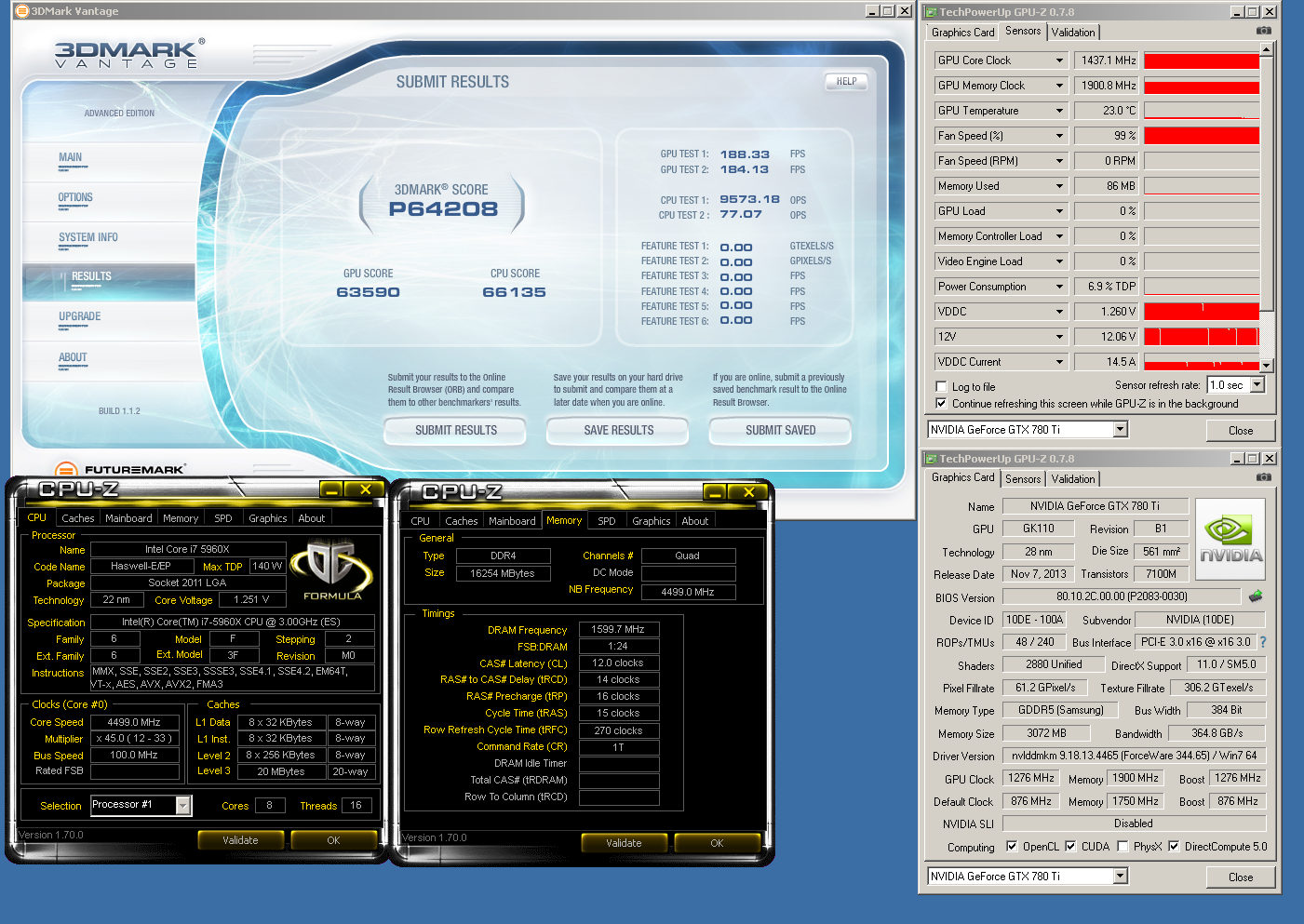Click the VDDC sensor graph
This screenshot has height=924, width=1304.
click(x=1202, y=312)
